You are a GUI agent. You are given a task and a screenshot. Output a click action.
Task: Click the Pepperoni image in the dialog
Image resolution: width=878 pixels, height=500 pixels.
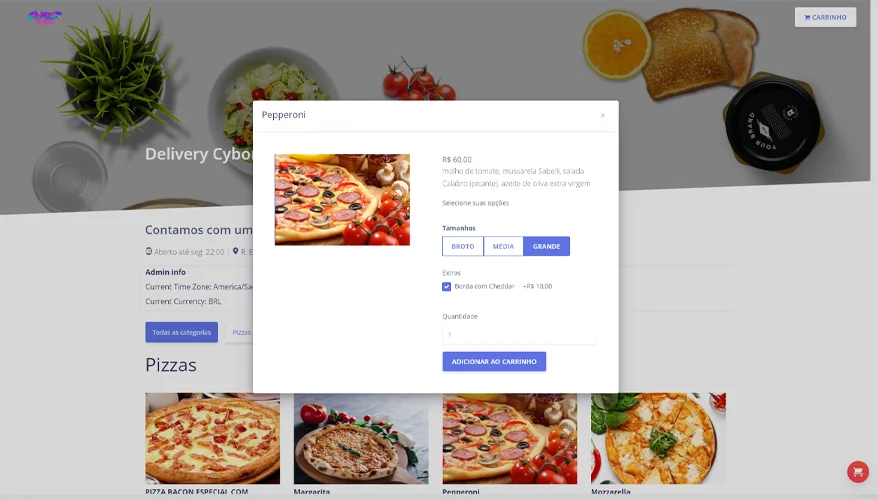click(342, 200)
